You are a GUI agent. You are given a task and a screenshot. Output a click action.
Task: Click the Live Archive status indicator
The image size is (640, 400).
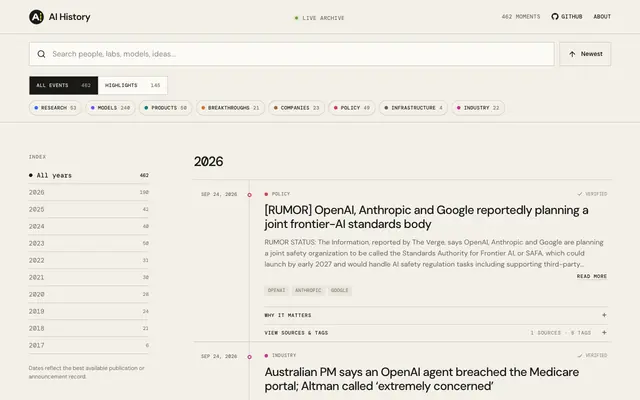pos(320,18)
